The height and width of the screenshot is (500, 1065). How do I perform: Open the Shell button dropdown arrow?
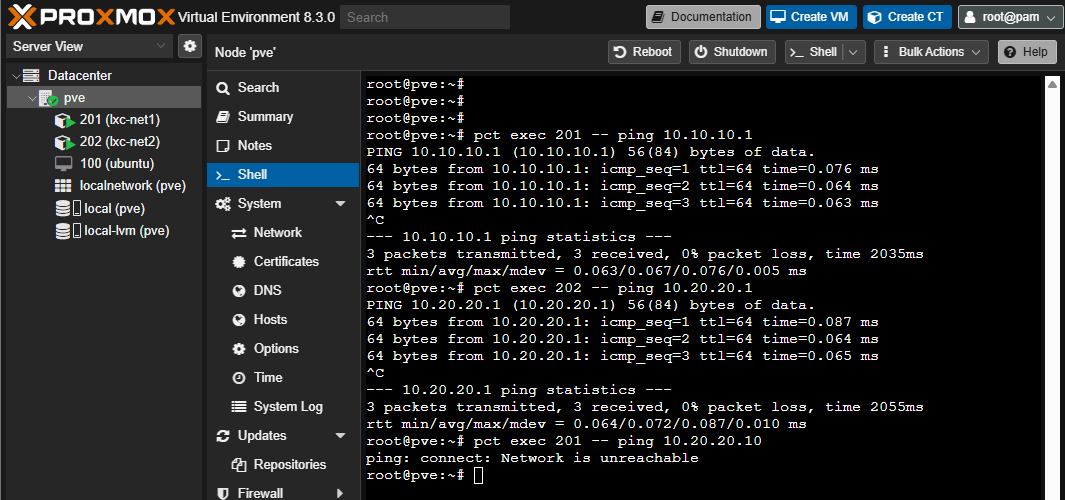[x=854, y=52]
